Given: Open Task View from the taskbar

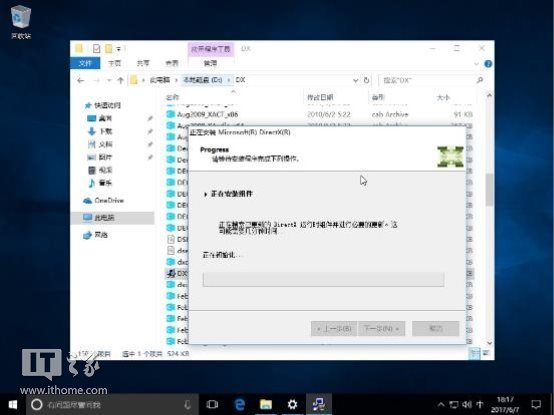Looking at the screenshot, I should click(x=212, y=405).
